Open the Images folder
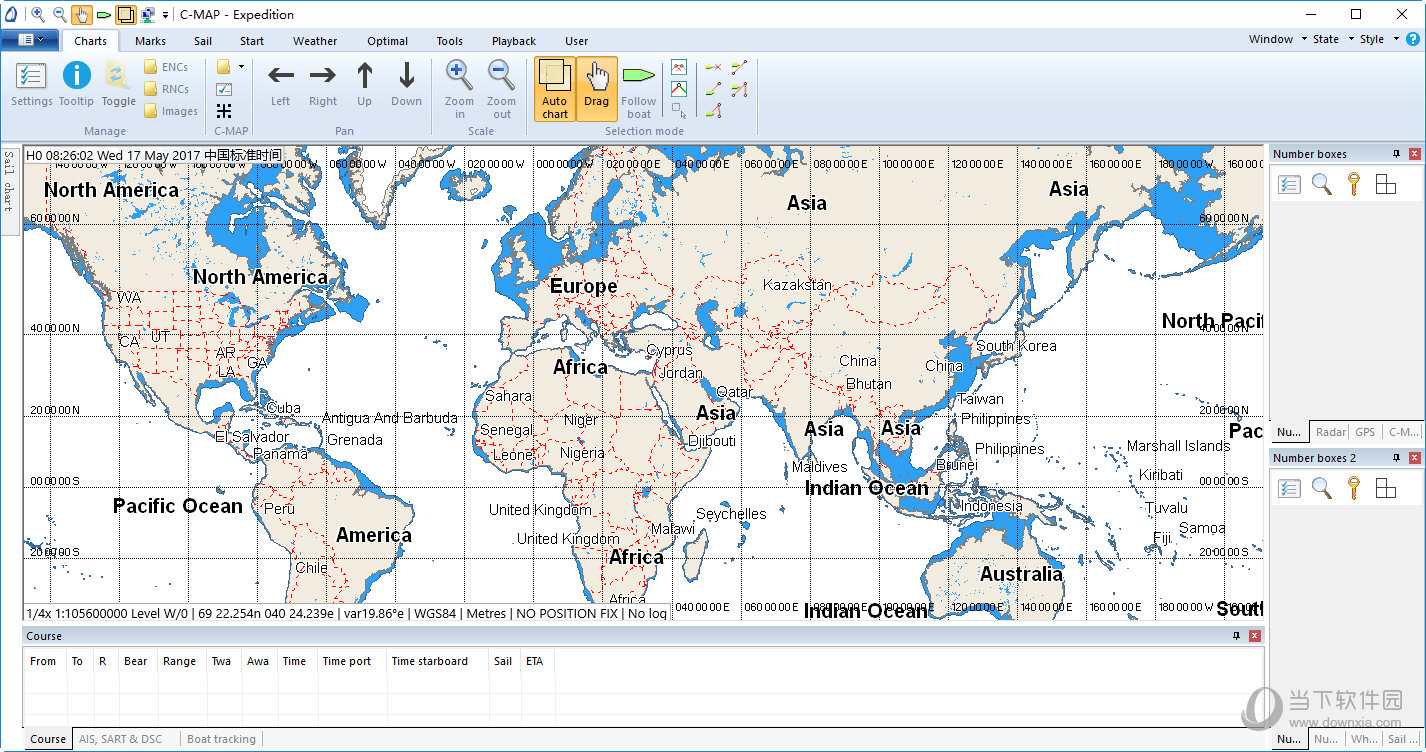 tap(171, 111)
